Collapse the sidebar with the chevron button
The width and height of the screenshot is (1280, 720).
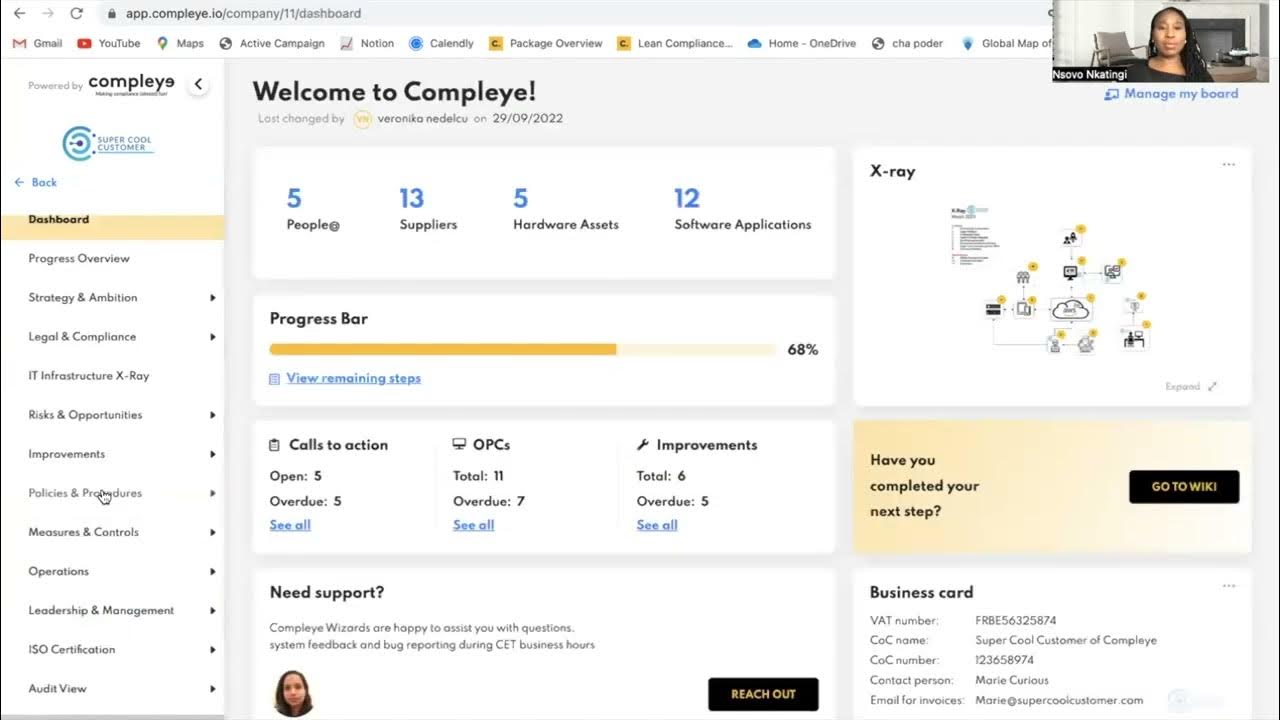pyautogui.click(x=198, y=85)
